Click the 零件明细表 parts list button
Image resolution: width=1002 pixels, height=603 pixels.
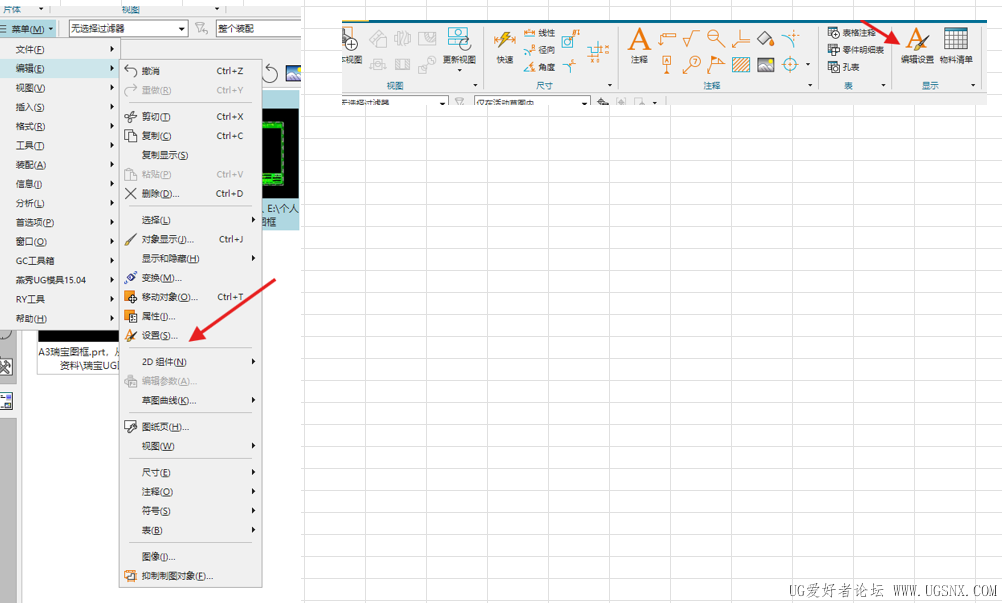pos(856,50)
